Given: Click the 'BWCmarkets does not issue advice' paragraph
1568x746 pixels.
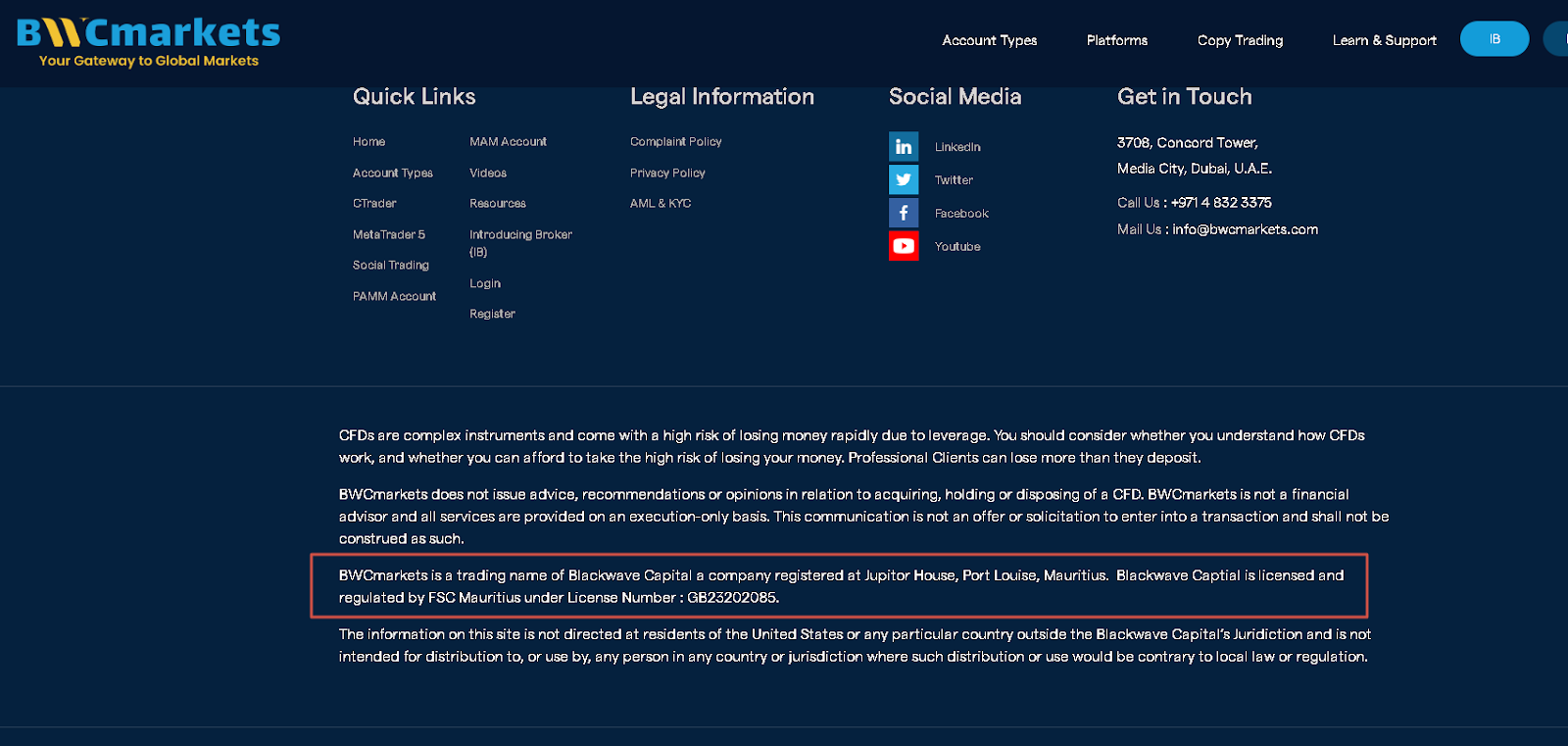Looking at the screenshot, I should [x=863, y=517].
